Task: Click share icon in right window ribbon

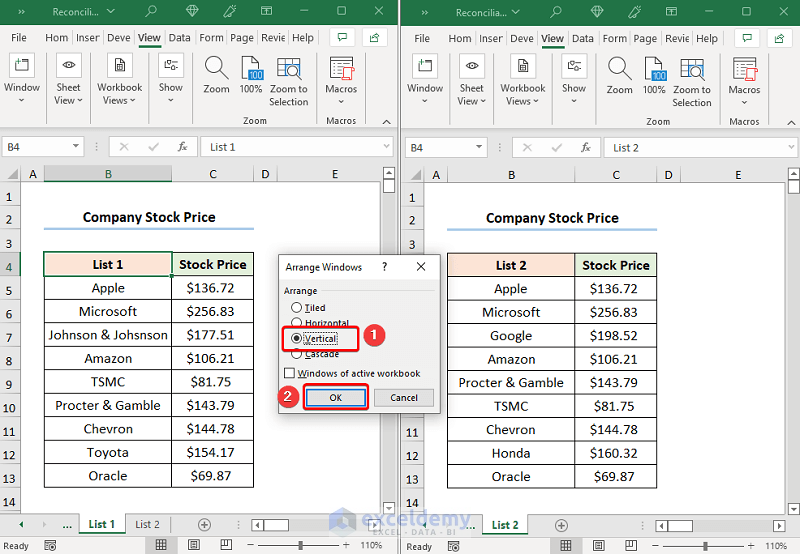Action: (779, 38)
